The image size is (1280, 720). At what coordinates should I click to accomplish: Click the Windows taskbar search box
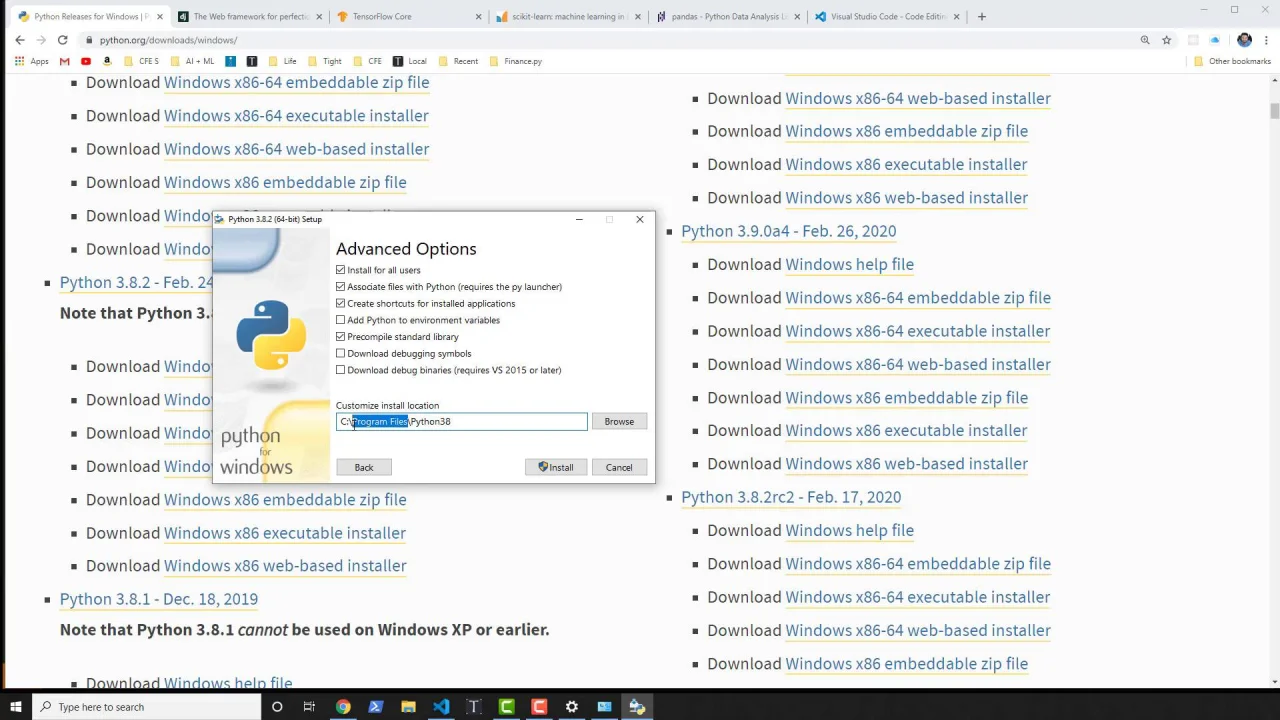tap(145, 707)
